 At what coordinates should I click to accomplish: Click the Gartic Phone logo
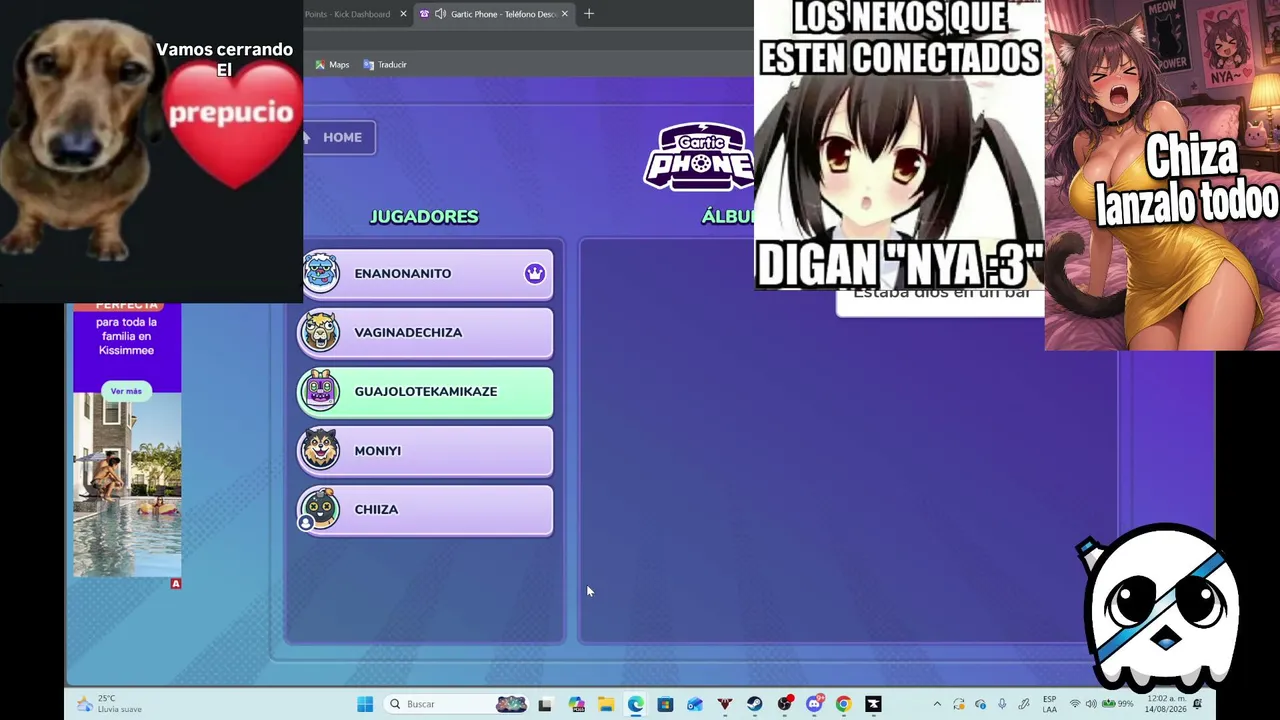699,157
